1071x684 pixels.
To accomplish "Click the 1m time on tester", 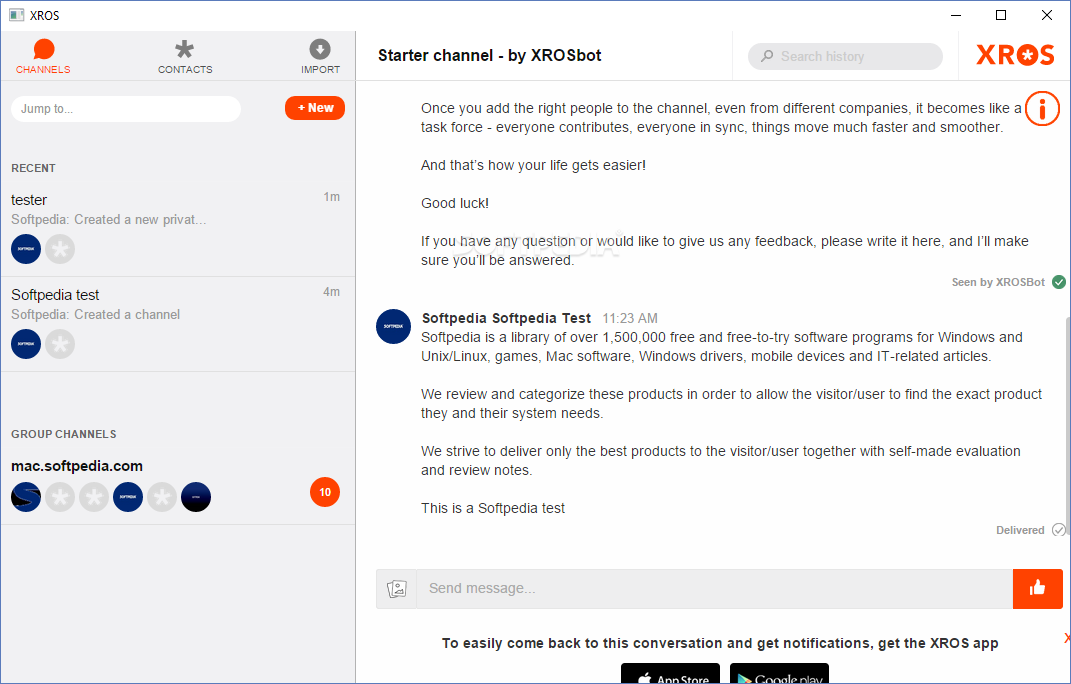I will [331, 197].
